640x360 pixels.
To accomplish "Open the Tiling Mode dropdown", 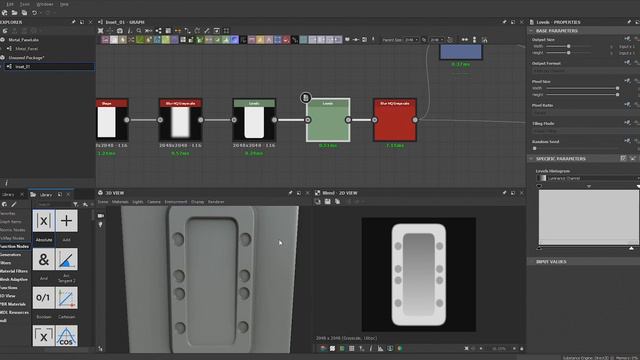I will [x=585, y=131].
